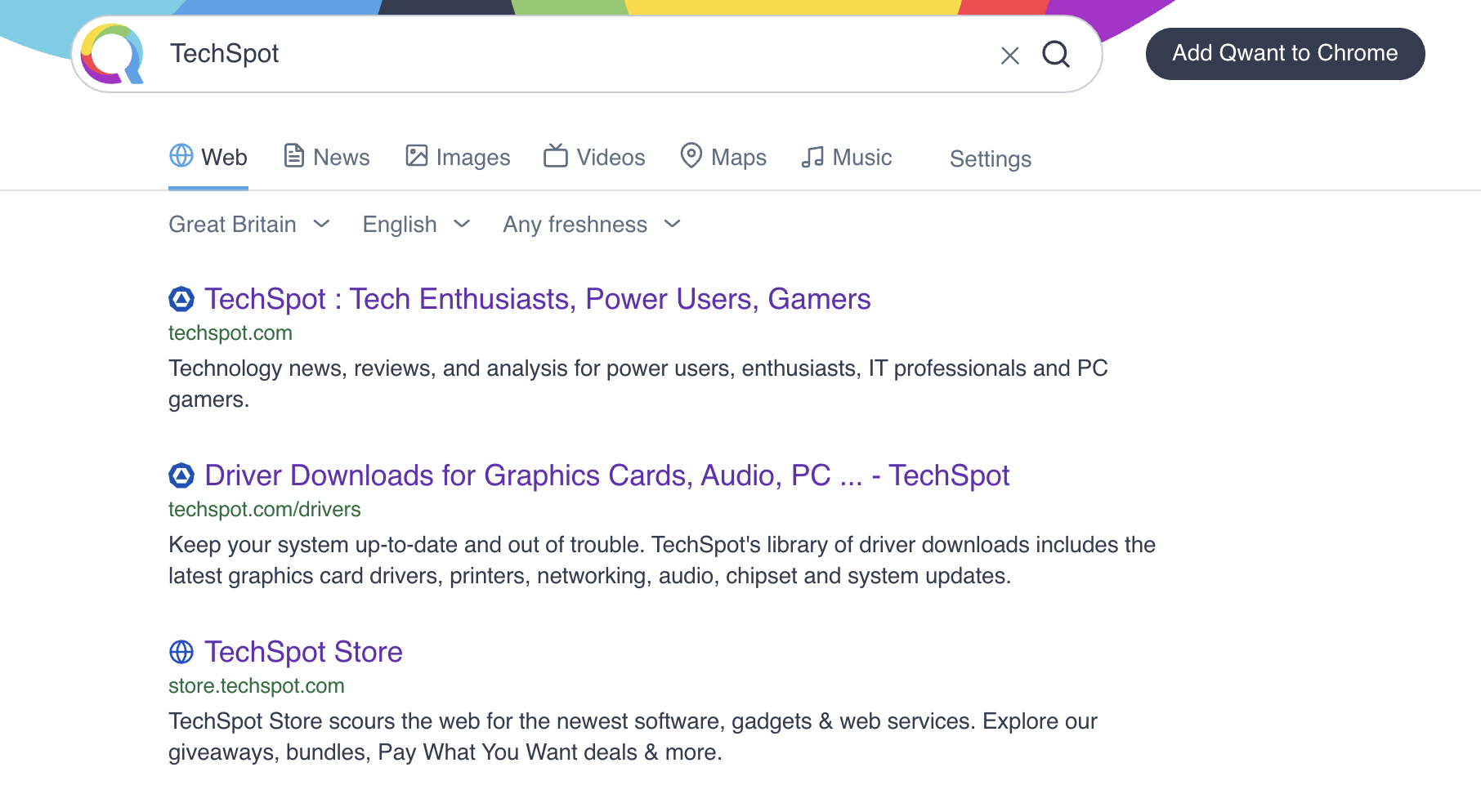Click the magnifying glass search icon

1056,54
